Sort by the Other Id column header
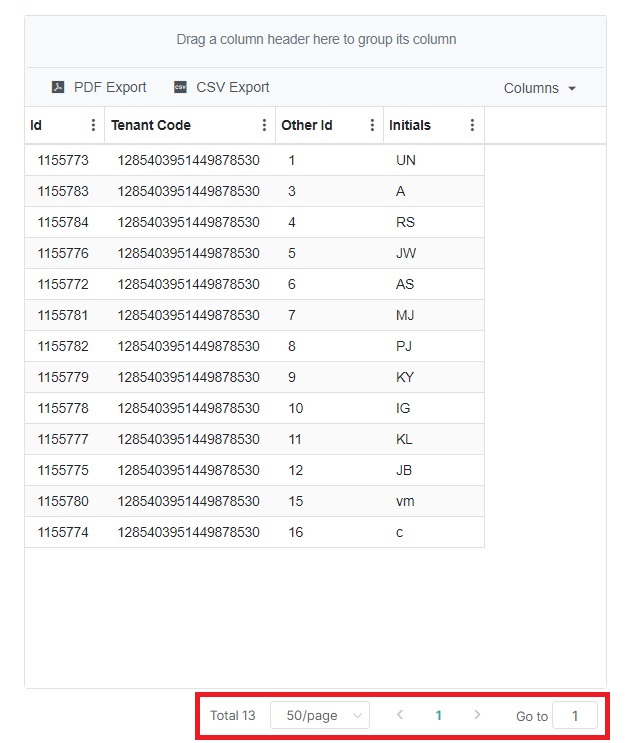 [x=306, y=125]
